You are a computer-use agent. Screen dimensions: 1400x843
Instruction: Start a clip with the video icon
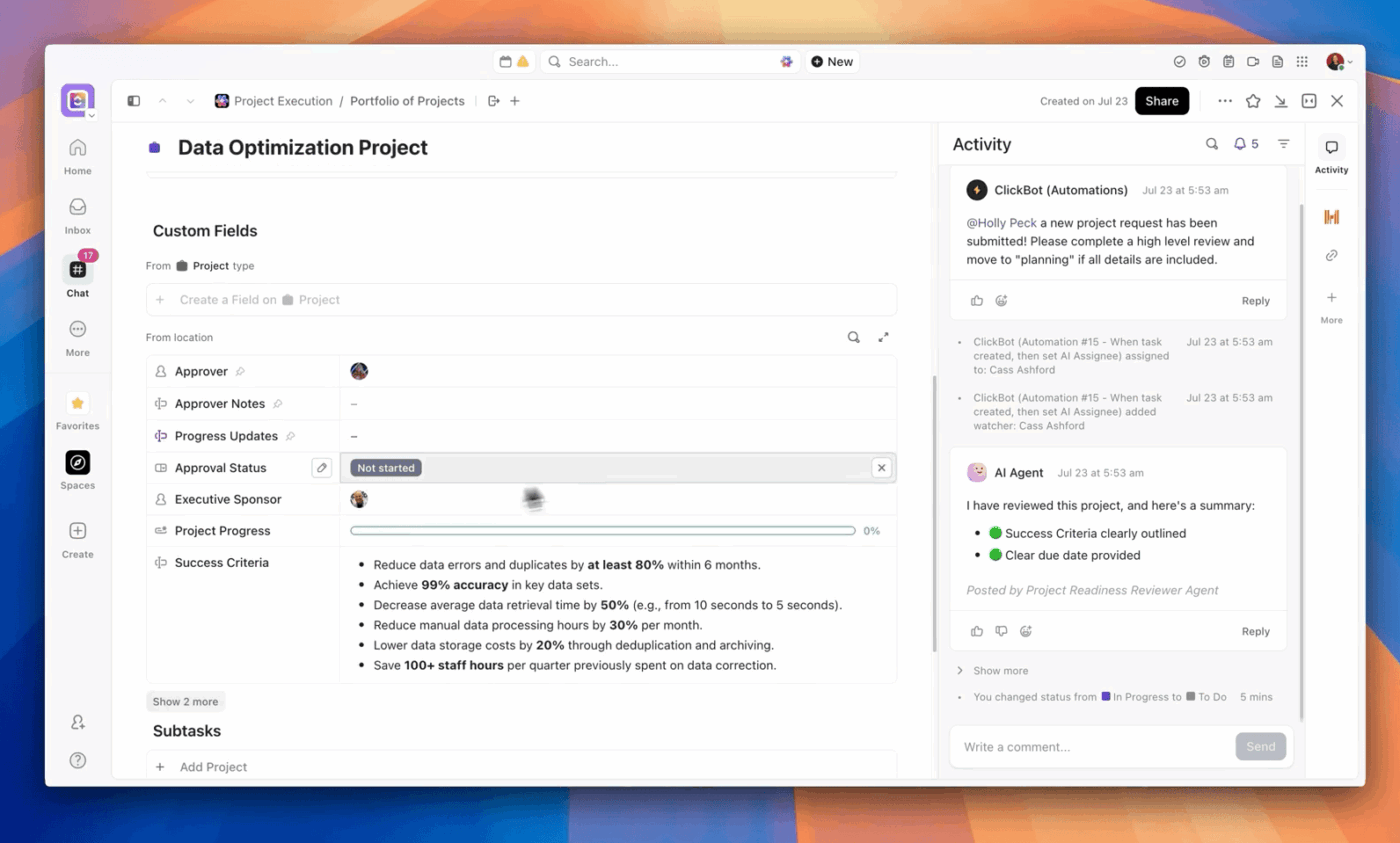click(1253, 61)
